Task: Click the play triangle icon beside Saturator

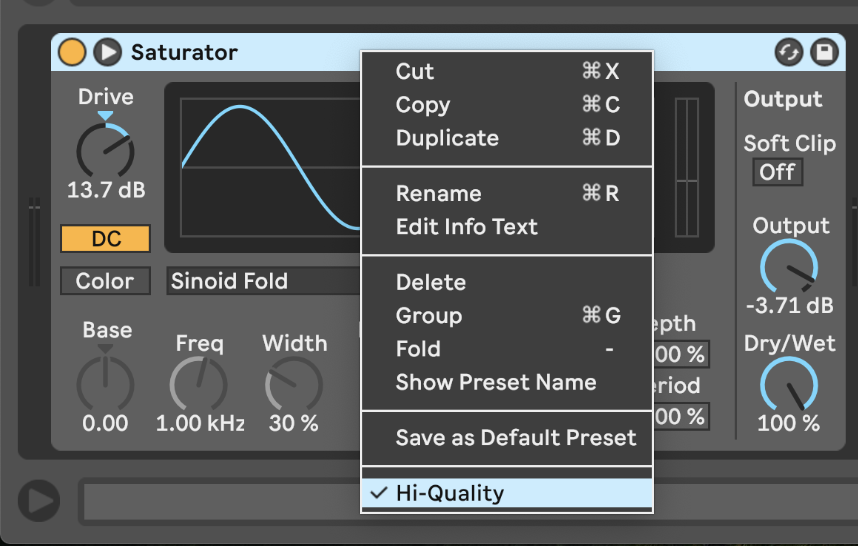Action: [x=107, y=52]
